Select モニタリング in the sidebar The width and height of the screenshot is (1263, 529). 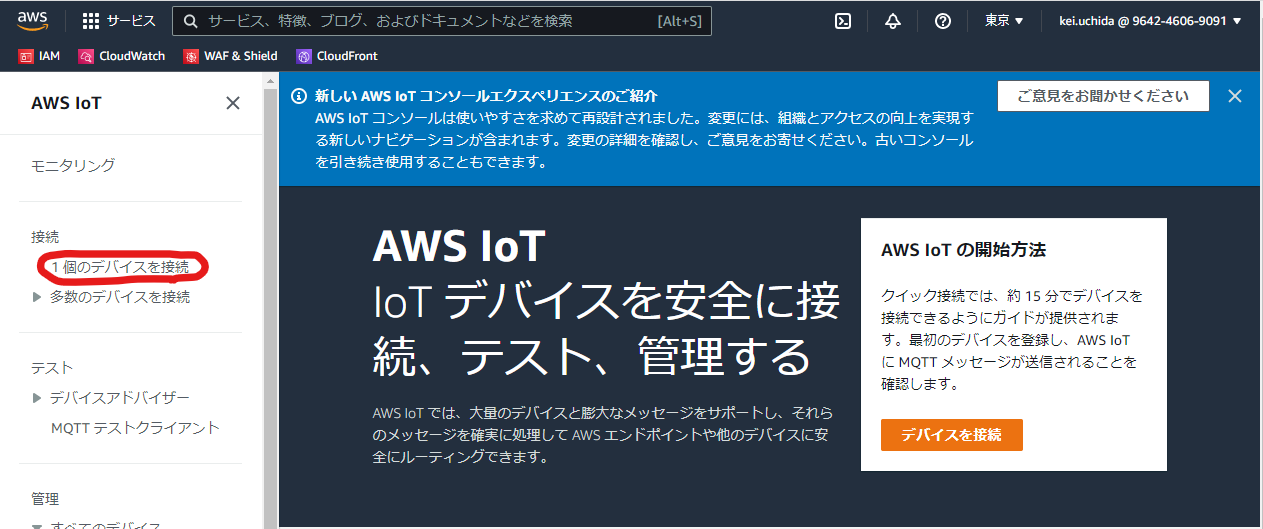(73, 165)
